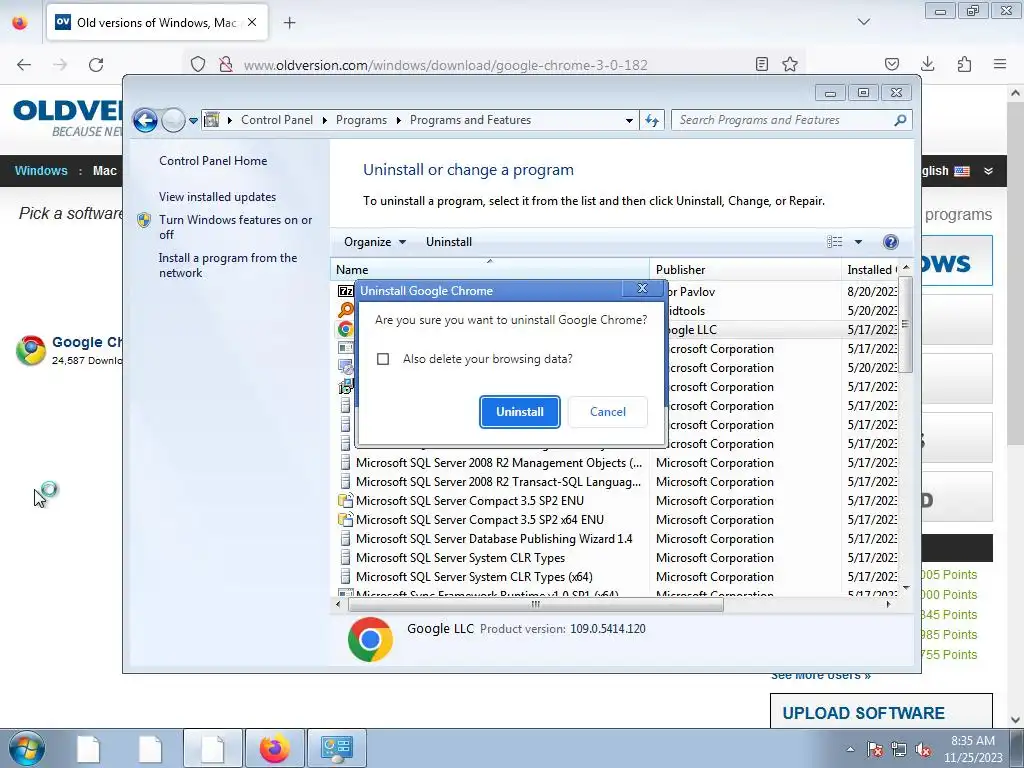Screen dimensions: 1024x768
Task: Bookmark this page with star icon
Action: (x=790, y=64)
